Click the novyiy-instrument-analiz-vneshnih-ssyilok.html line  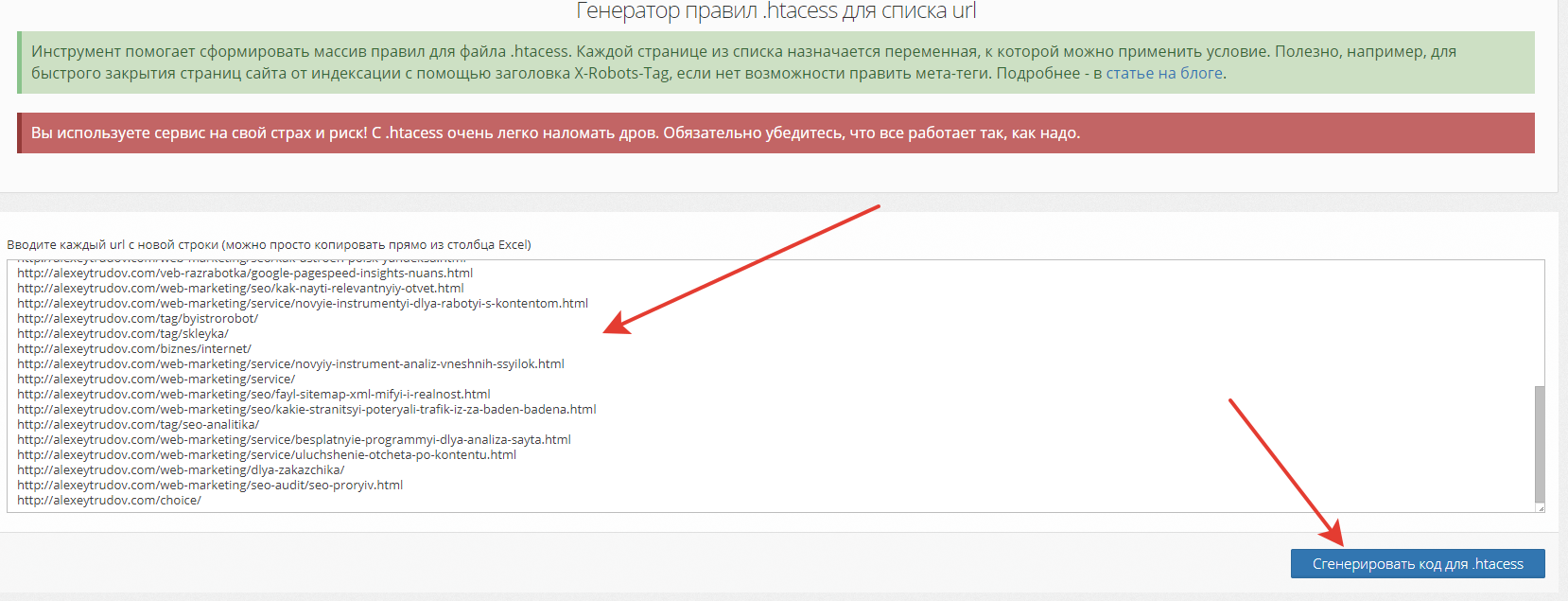[290, 364]
